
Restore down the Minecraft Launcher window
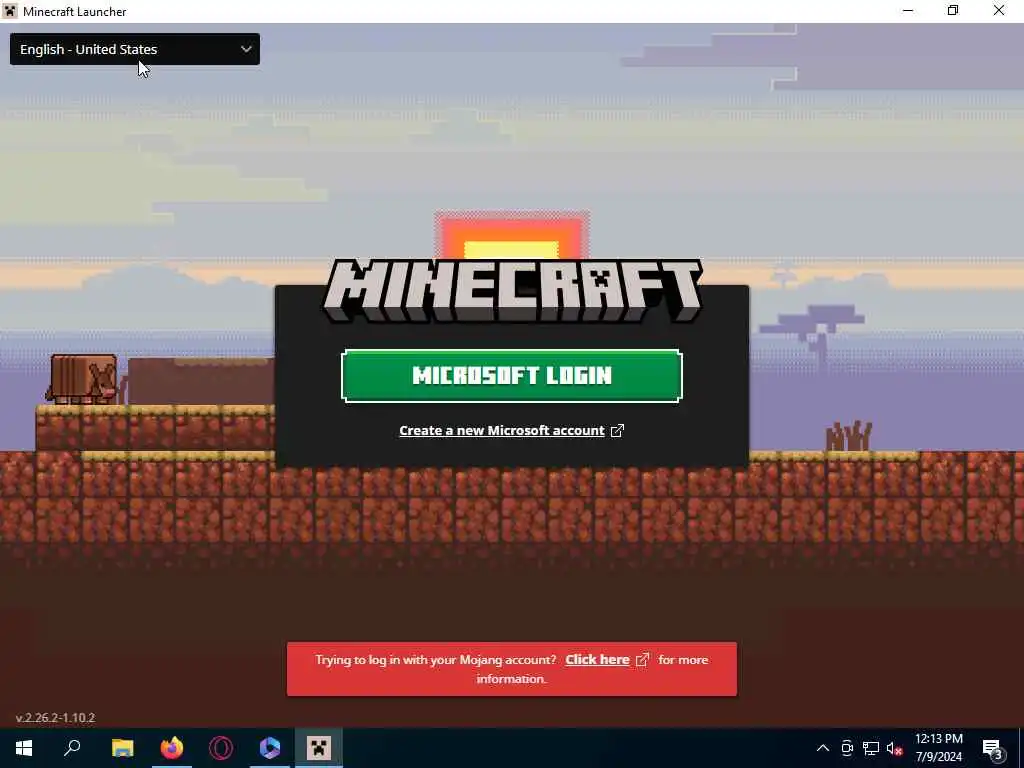click(x=953, y=11)
